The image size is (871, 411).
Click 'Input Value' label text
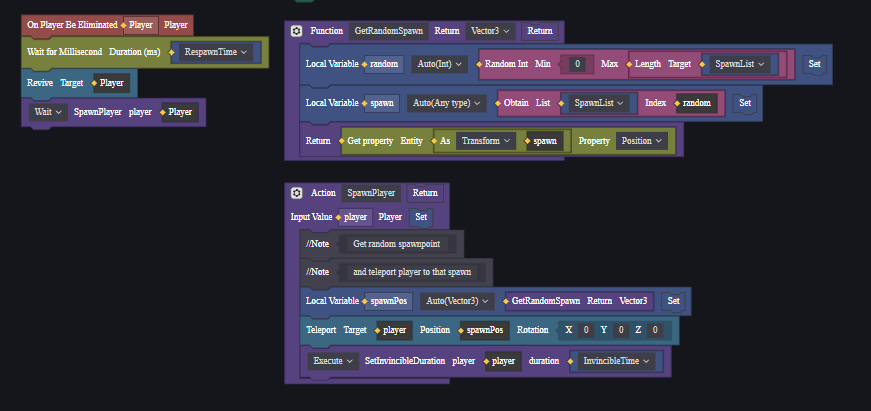click(311, 217)
